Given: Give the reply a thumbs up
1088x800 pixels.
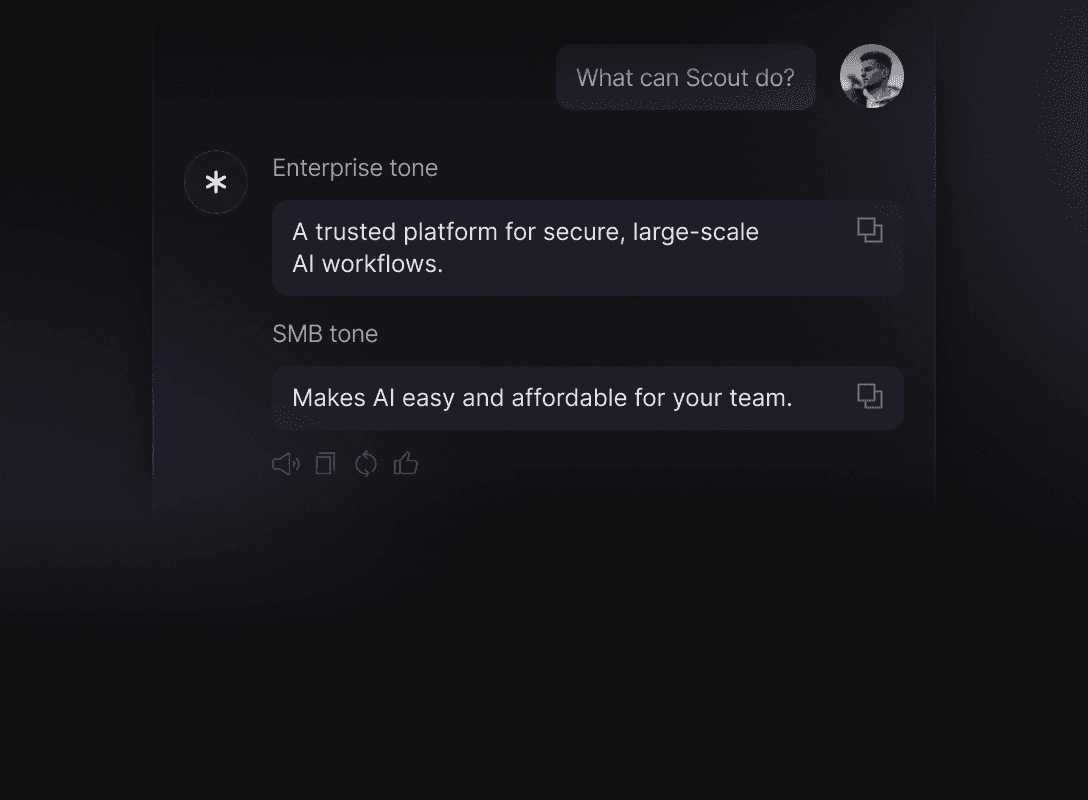Looking at the screenshot, I should click(x=406, y=463).
